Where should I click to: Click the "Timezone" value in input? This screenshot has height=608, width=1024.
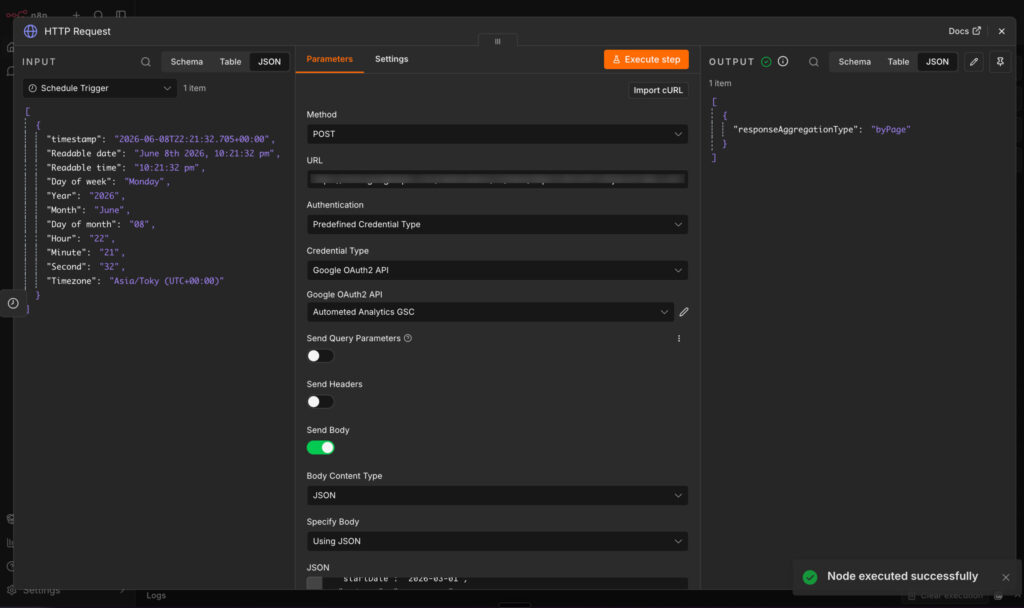pyautogui.click(x=167, y=281)
